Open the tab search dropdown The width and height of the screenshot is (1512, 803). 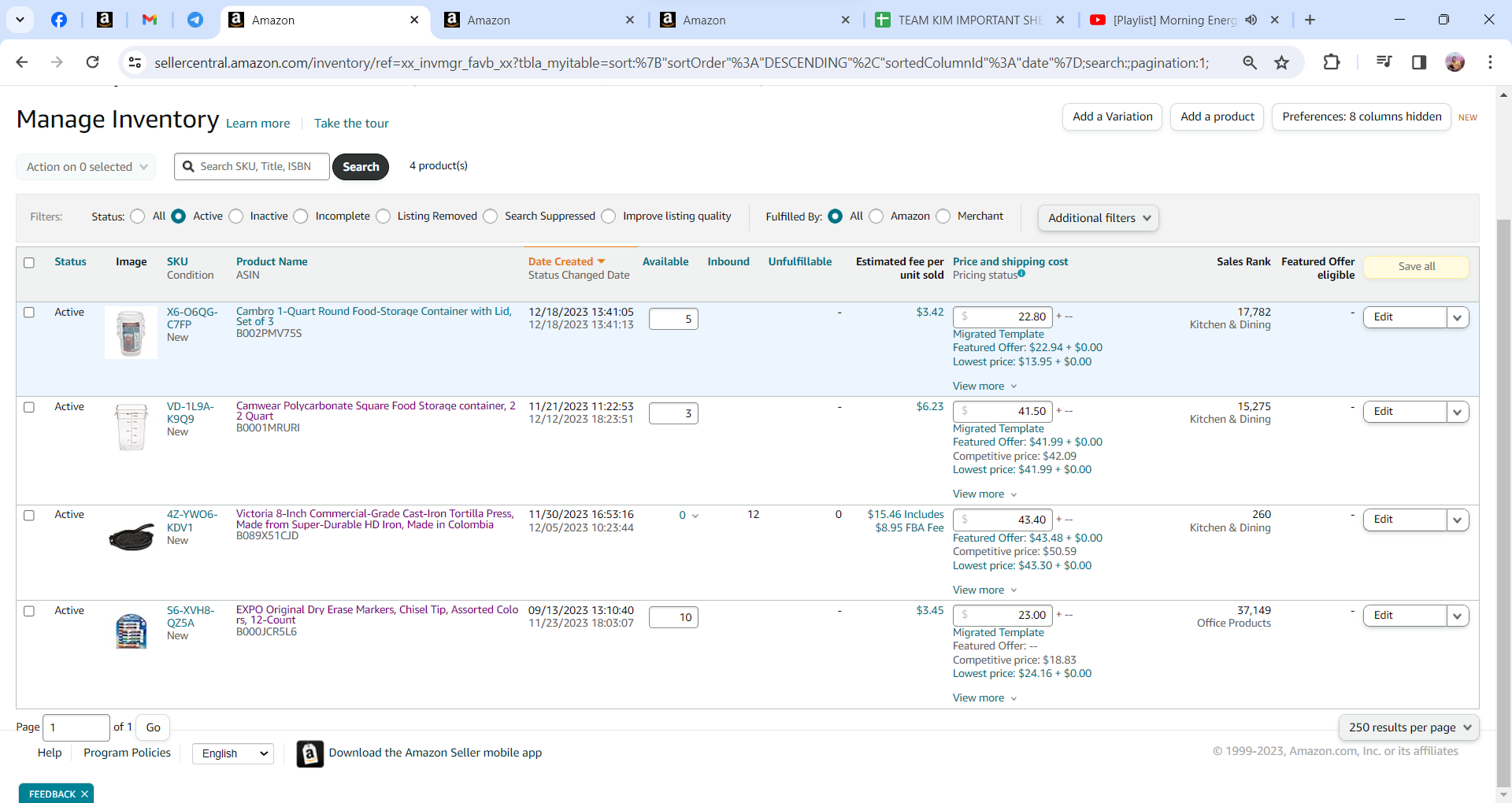pos(20,20)
